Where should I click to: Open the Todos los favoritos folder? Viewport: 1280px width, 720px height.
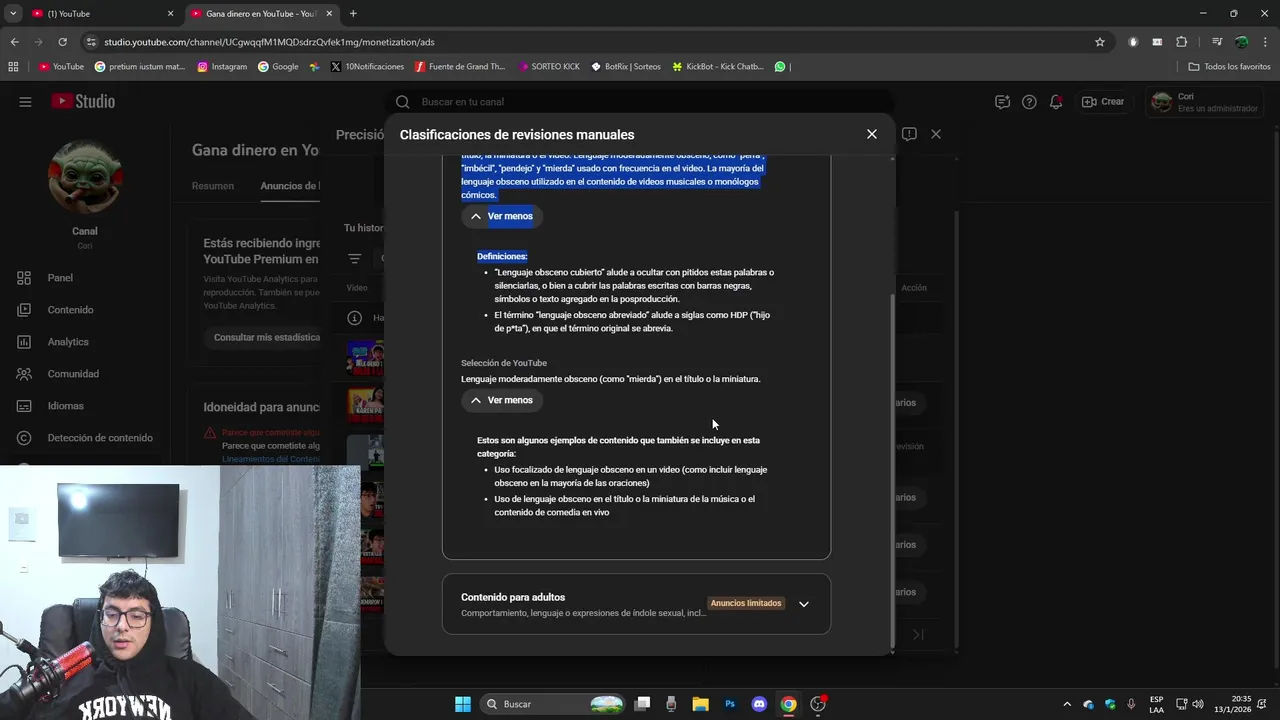[x=1229, y=67]
